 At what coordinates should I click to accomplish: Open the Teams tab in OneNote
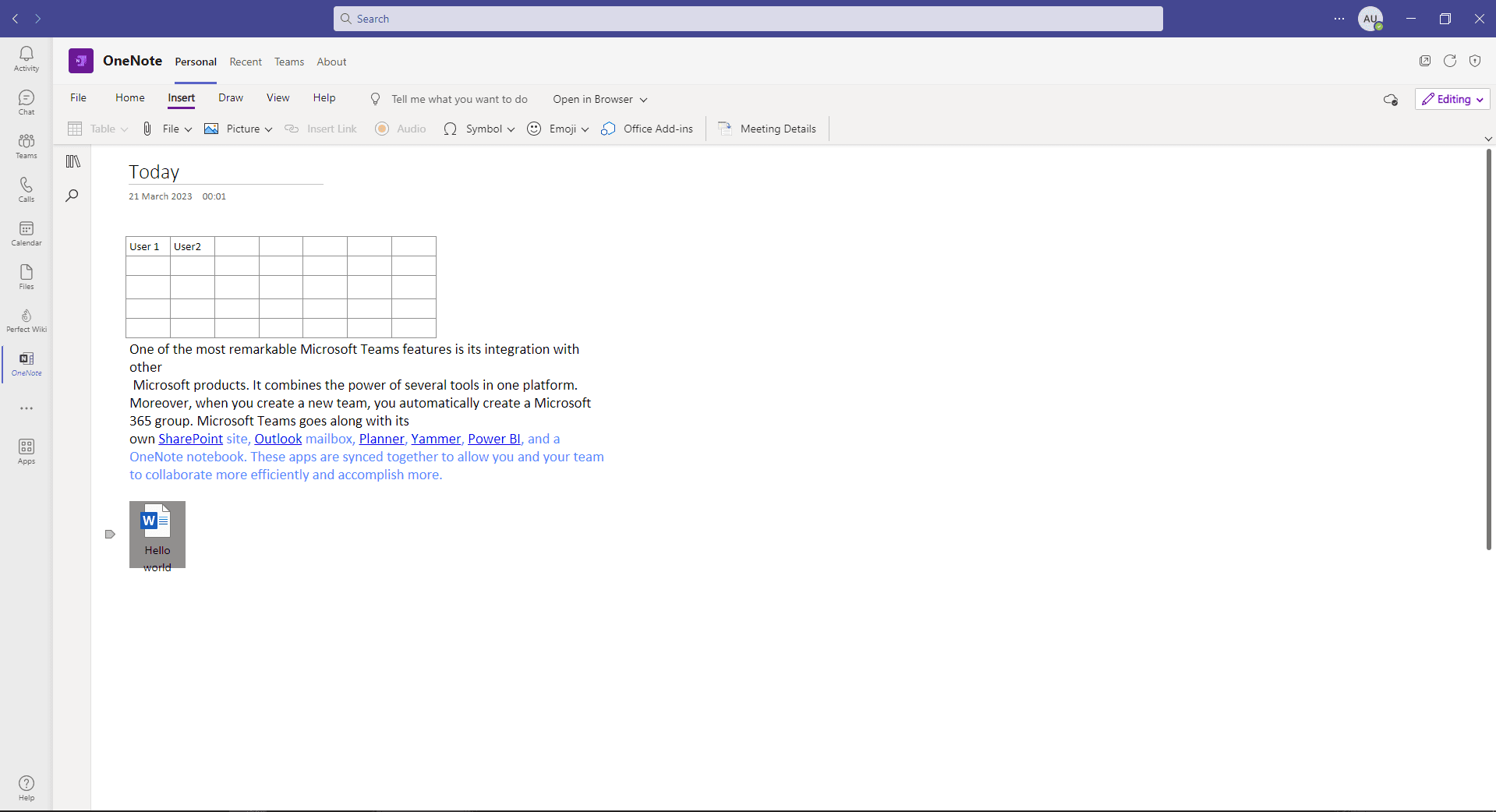289,62
